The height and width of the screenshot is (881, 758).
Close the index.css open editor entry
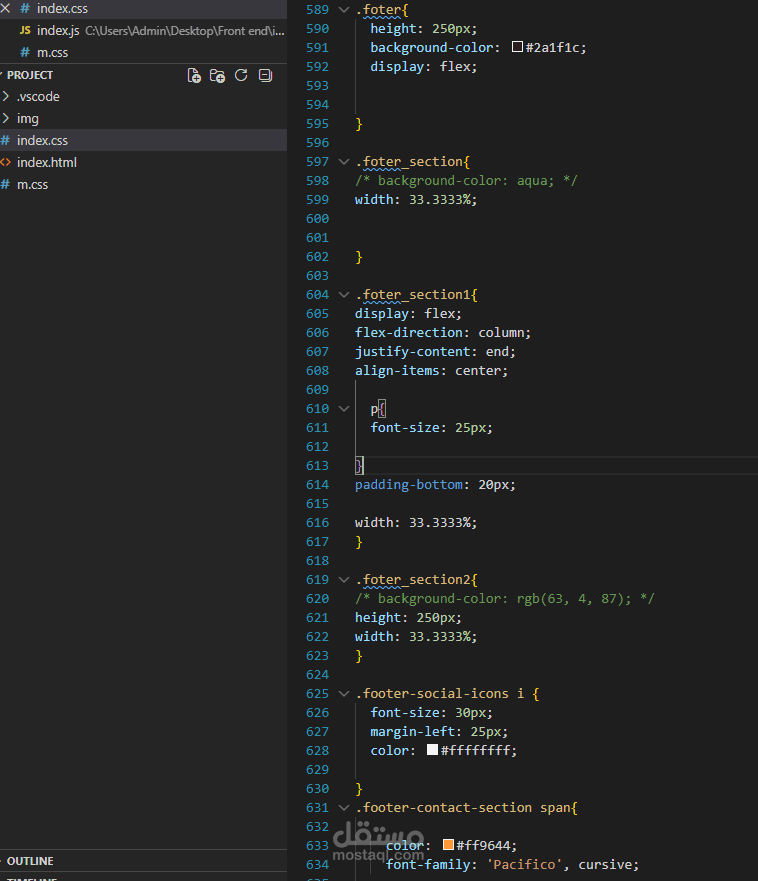click(x=6, y=8)
